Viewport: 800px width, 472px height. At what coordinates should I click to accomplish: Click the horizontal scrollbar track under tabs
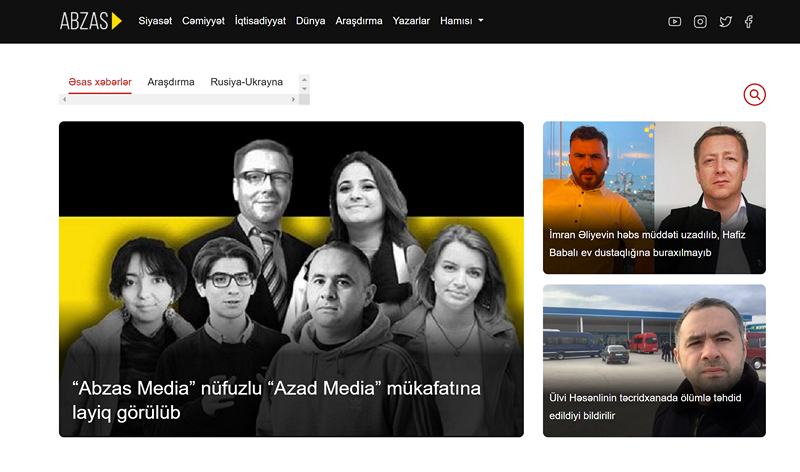[179, 100]
